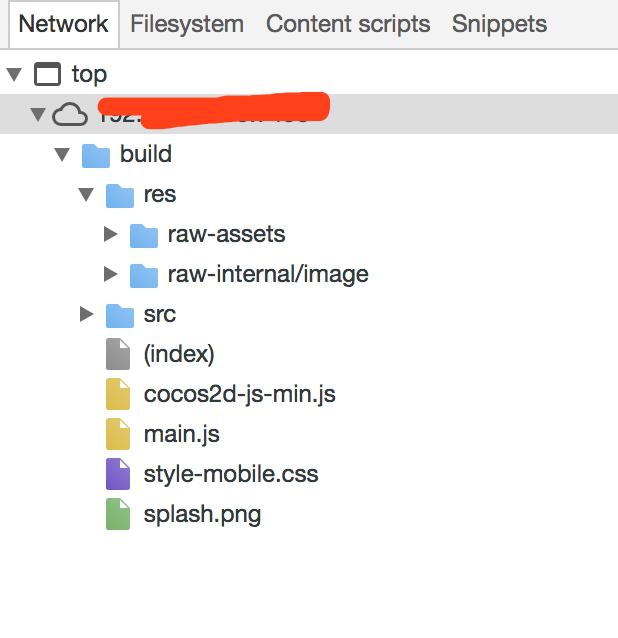Expand the src folder arrow
618x638 pixels.
click(87, 315)
